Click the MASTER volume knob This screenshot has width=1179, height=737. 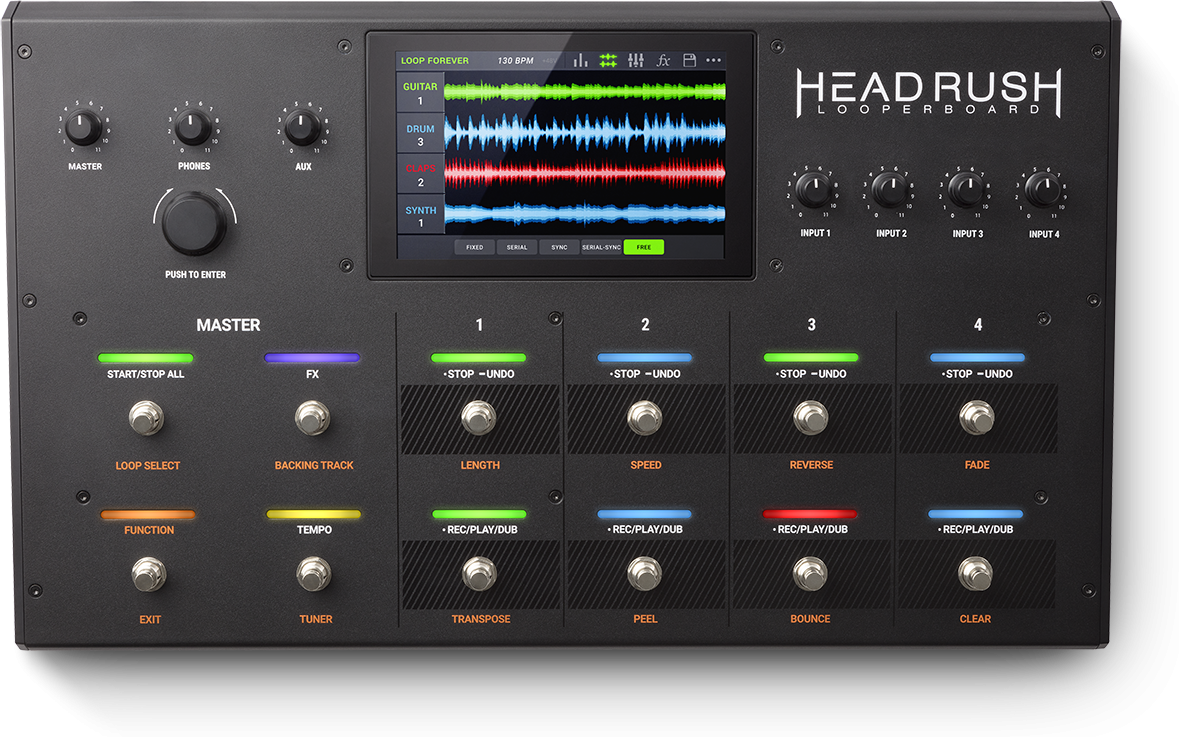click(84, 129)
